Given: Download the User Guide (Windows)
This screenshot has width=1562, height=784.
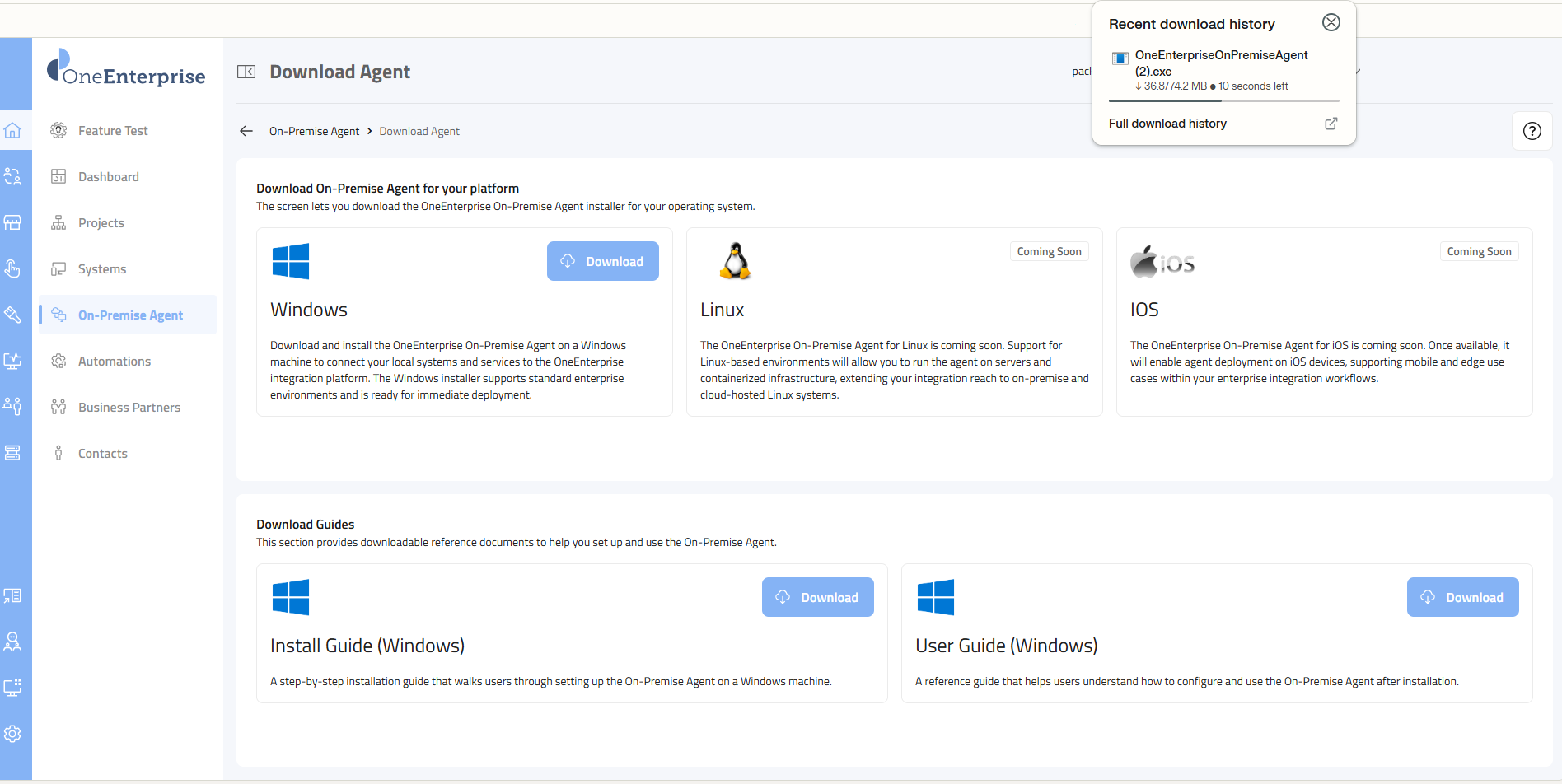Looking at the screenshot, I should pyautogui.click(x=1462, y=597).
